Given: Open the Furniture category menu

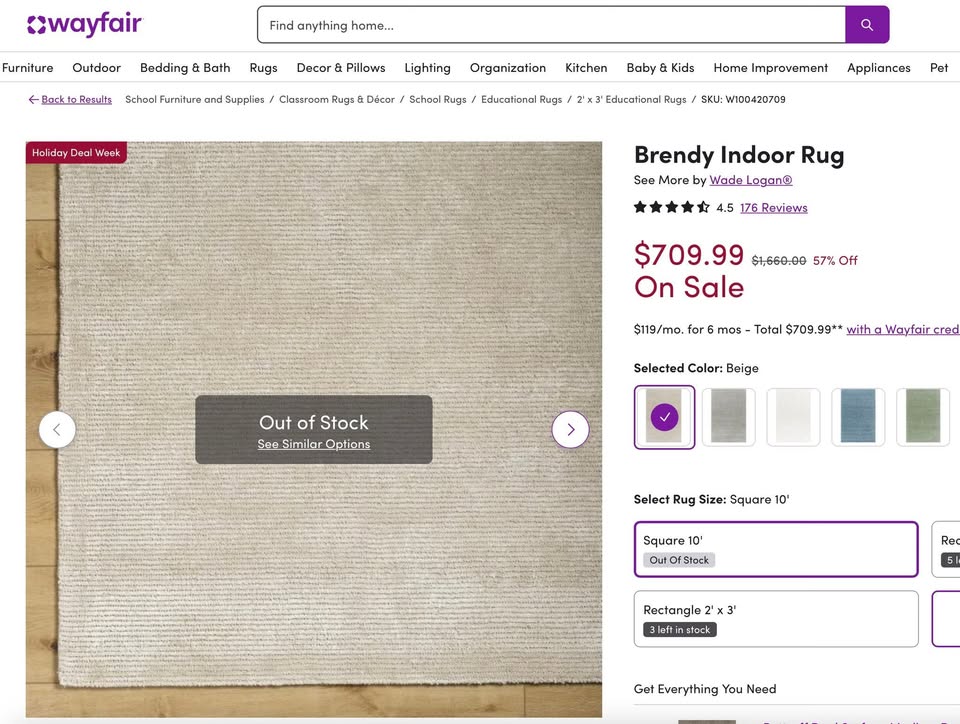Looking at the screenshot, I should [27, 68].
